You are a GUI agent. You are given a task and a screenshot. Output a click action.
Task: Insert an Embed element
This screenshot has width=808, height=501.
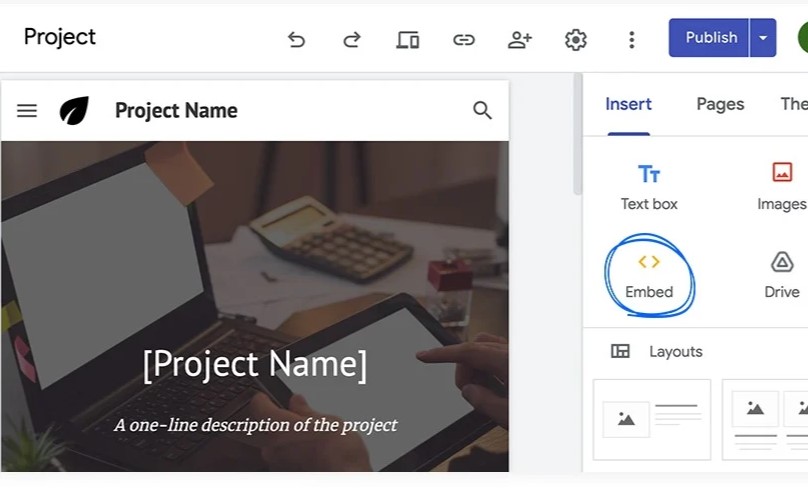pos(649,275)
